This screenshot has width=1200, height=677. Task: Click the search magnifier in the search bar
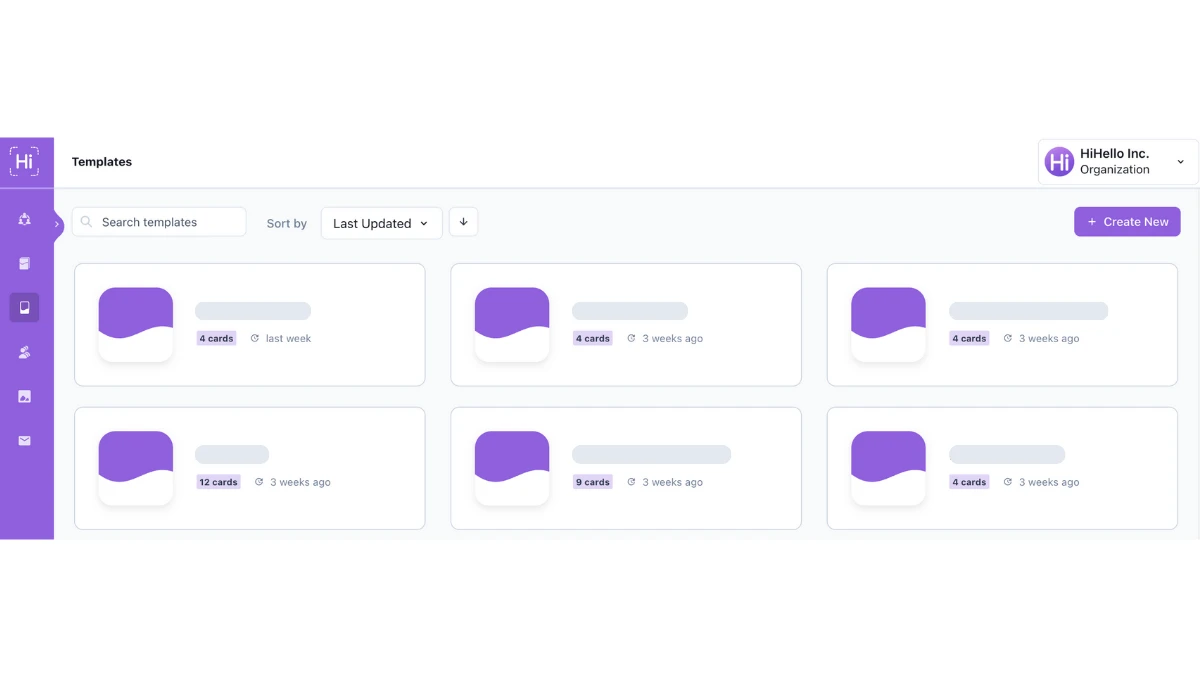coord(87,221)
